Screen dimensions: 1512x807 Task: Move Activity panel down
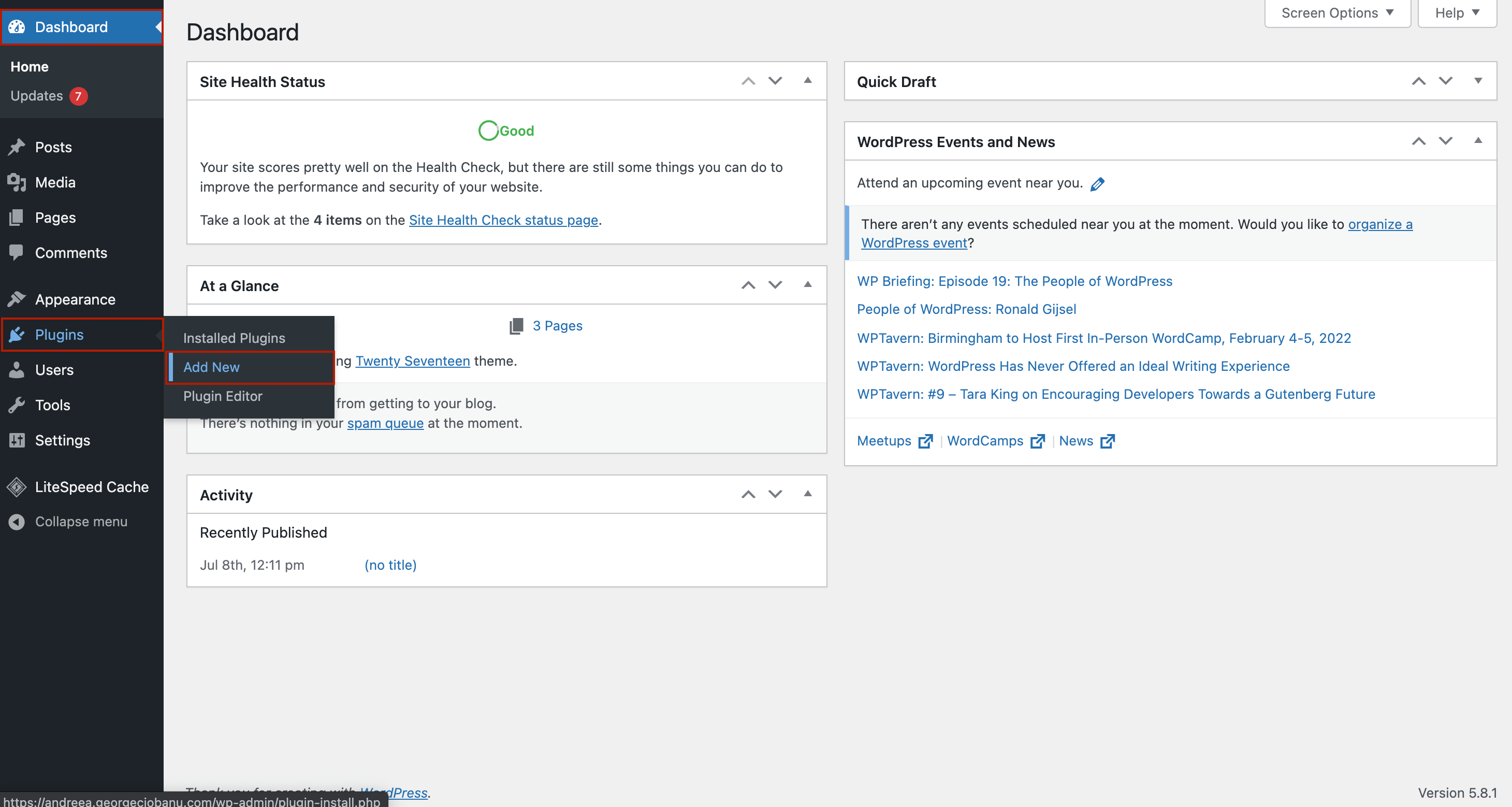(x=775, y=495)
